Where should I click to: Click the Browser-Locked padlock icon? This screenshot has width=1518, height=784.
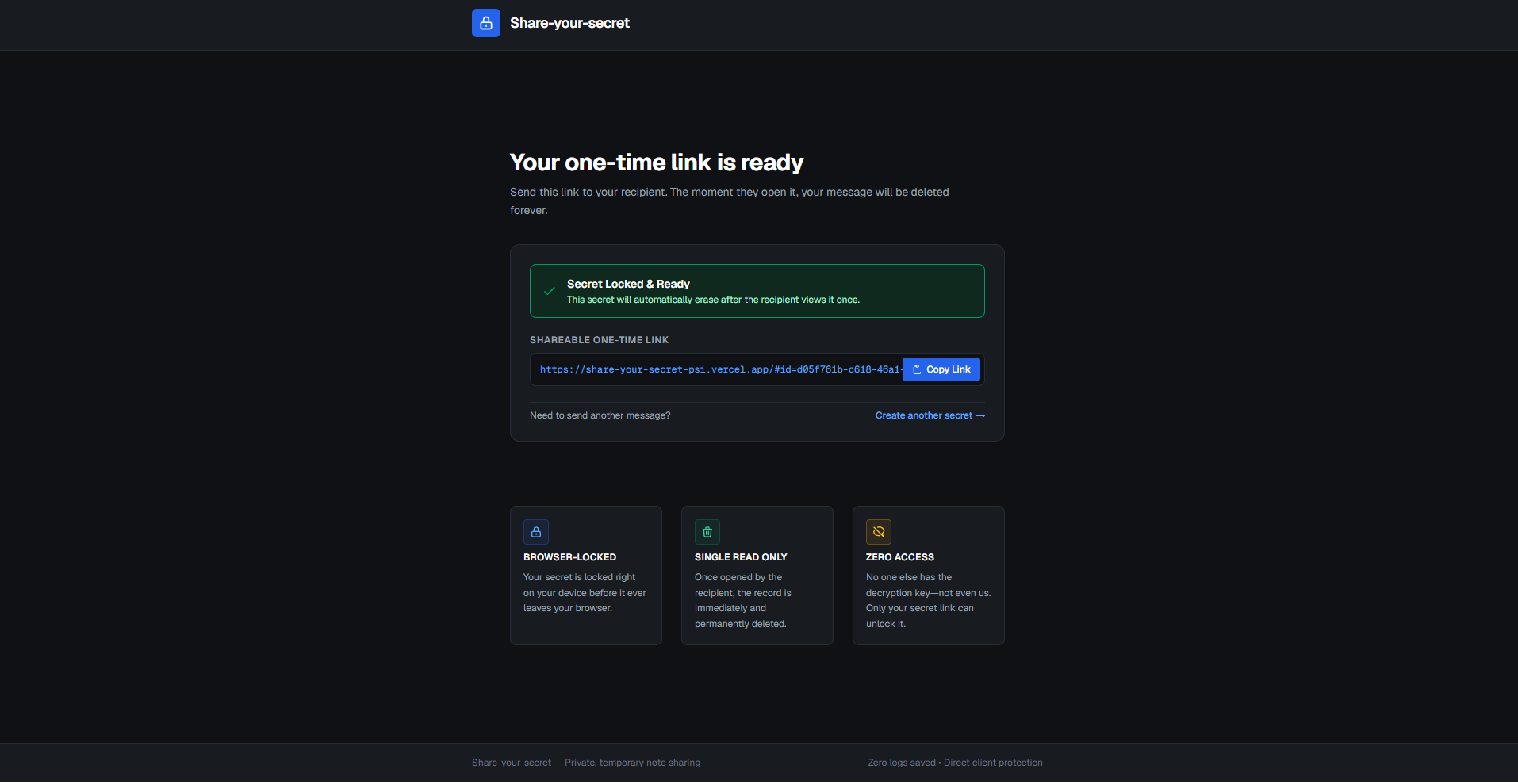point(536,532)
